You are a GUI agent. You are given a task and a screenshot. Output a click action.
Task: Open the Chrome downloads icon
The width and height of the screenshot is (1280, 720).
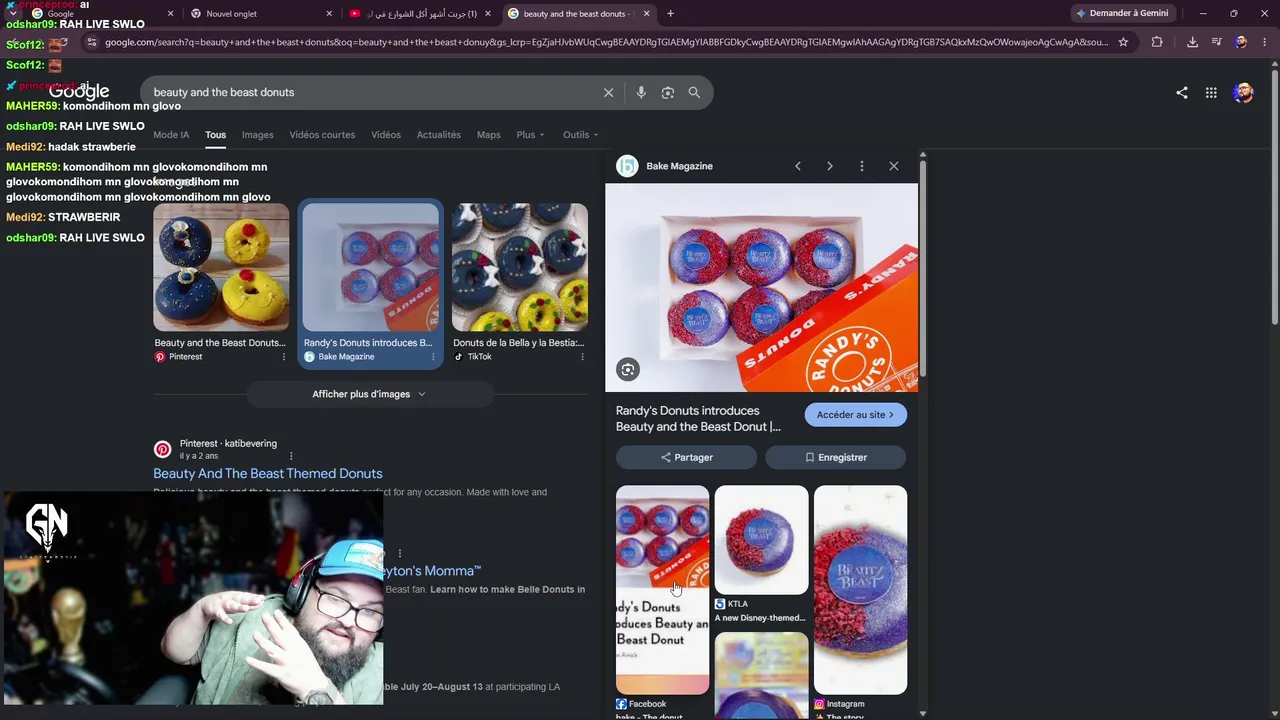click(1192, 42)
